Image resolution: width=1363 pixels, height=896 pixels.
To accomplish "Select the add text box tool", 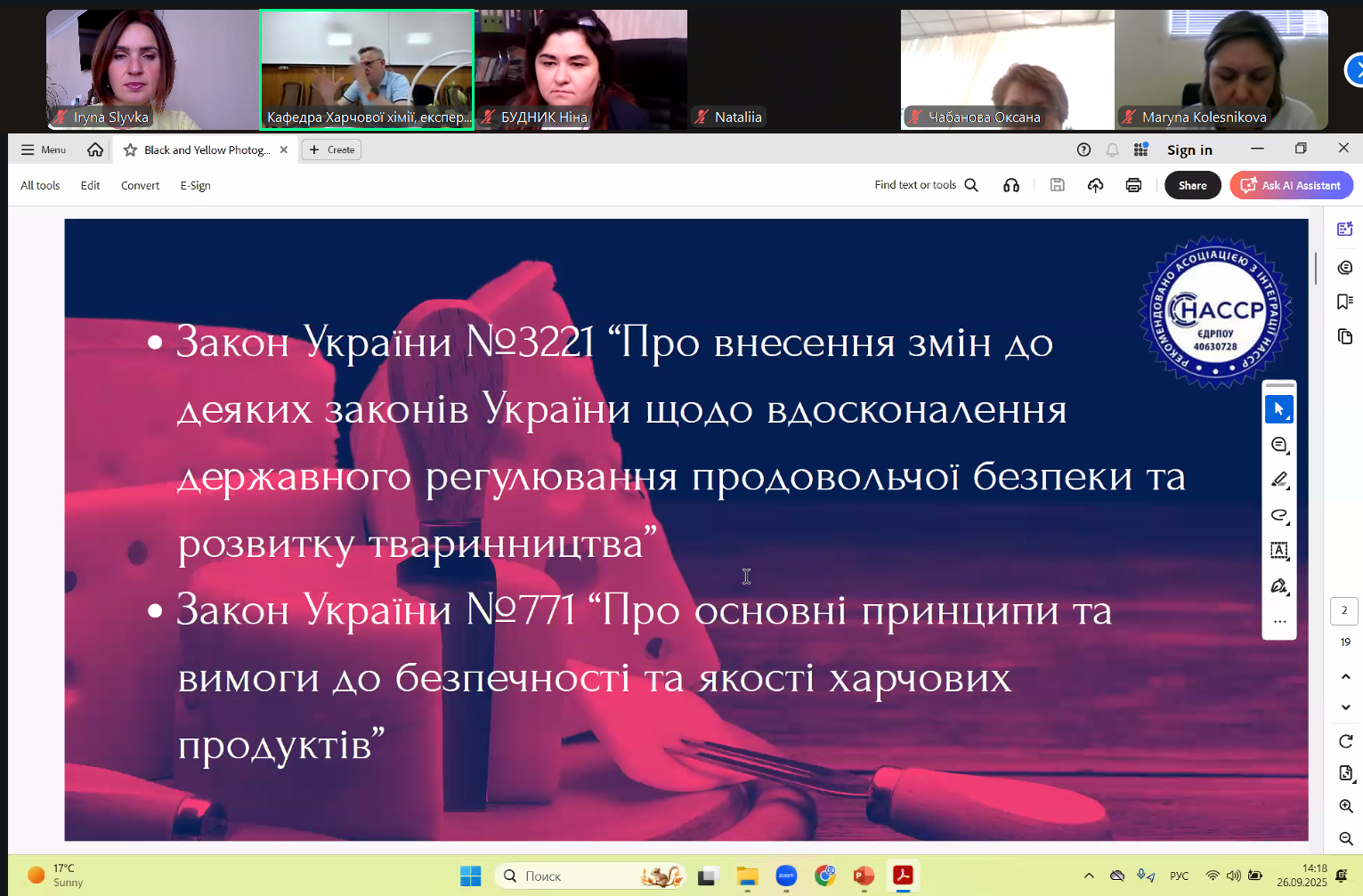I will pyautogui.click(x=1279, y=551).
